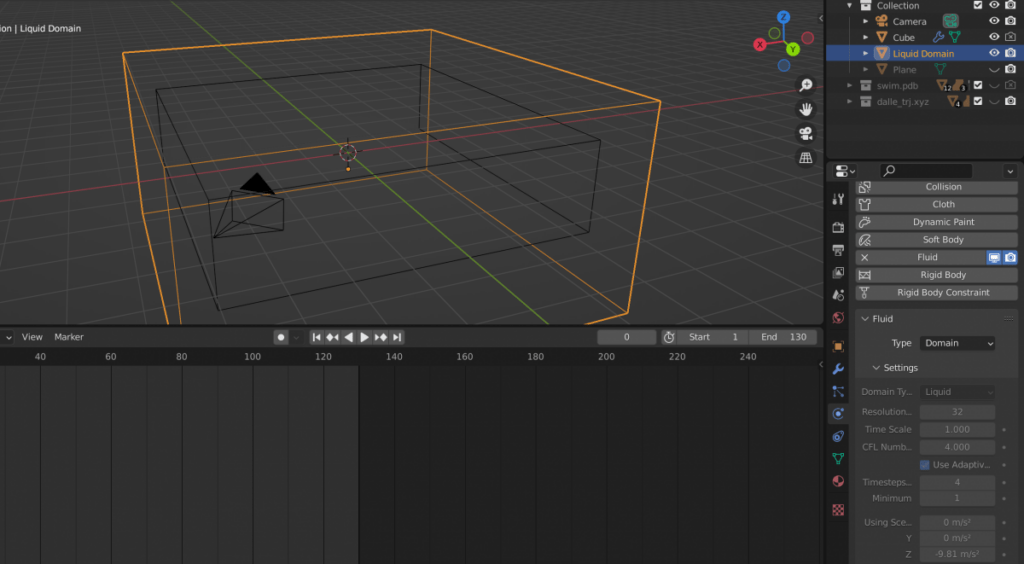Play the timeline animation forward
1024x564 pixels.
[364, 337]
